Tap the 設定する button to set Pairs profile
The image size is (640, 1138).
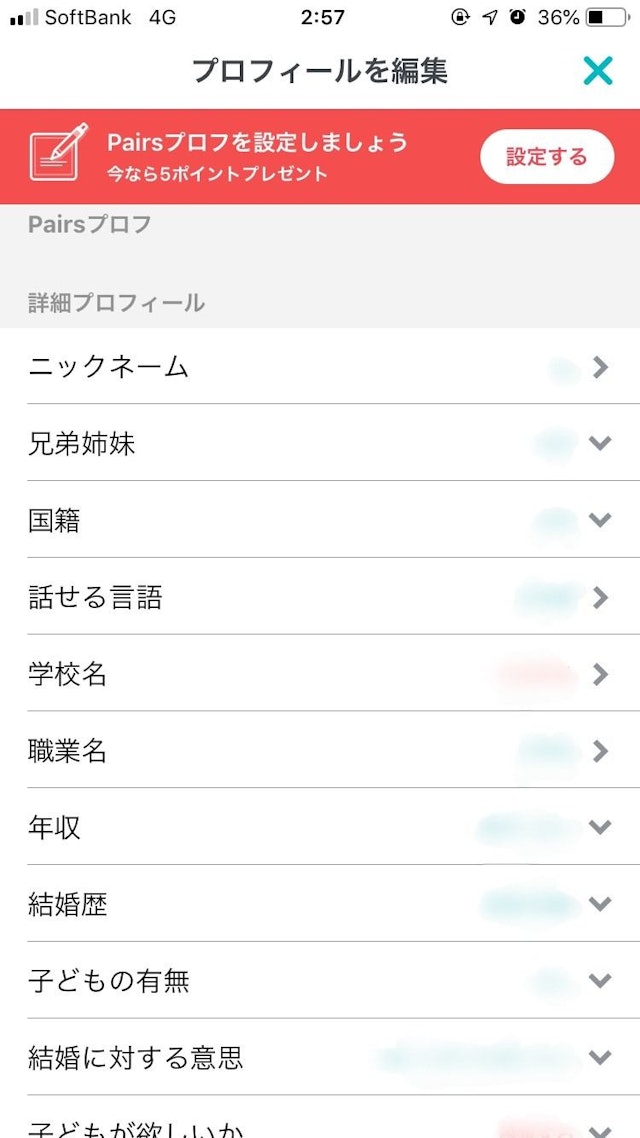(x=548, y=156)
